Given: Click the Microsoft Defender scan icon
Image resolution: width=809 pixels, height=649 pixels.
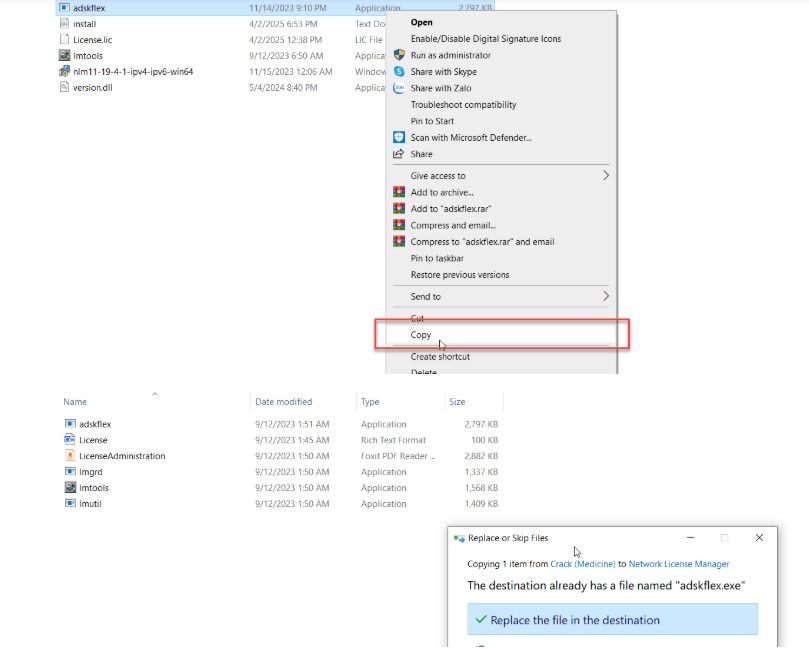Looking at the screenshot, I should point(399,137).
